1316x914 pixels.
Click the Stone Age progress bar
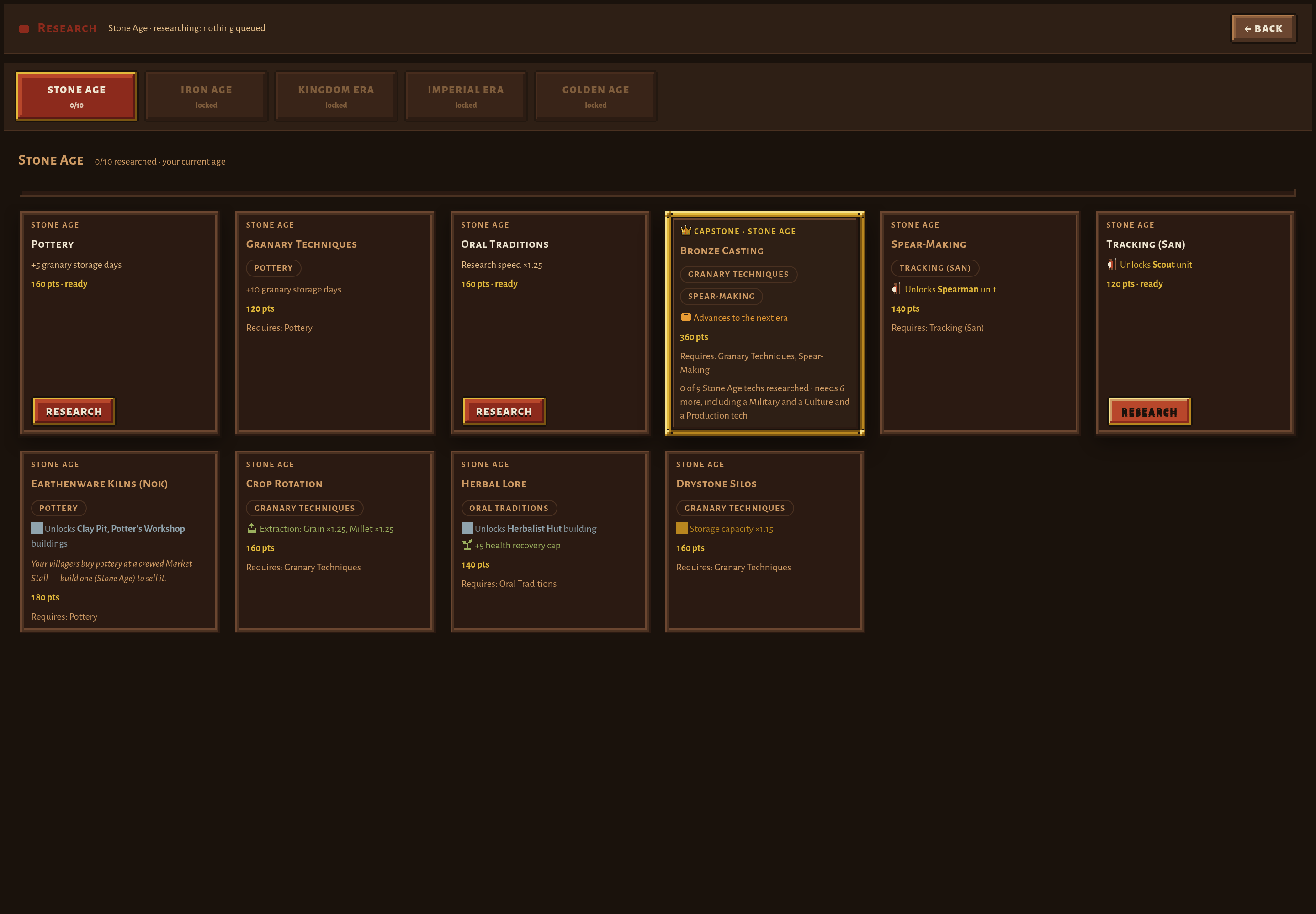[658, 193]
